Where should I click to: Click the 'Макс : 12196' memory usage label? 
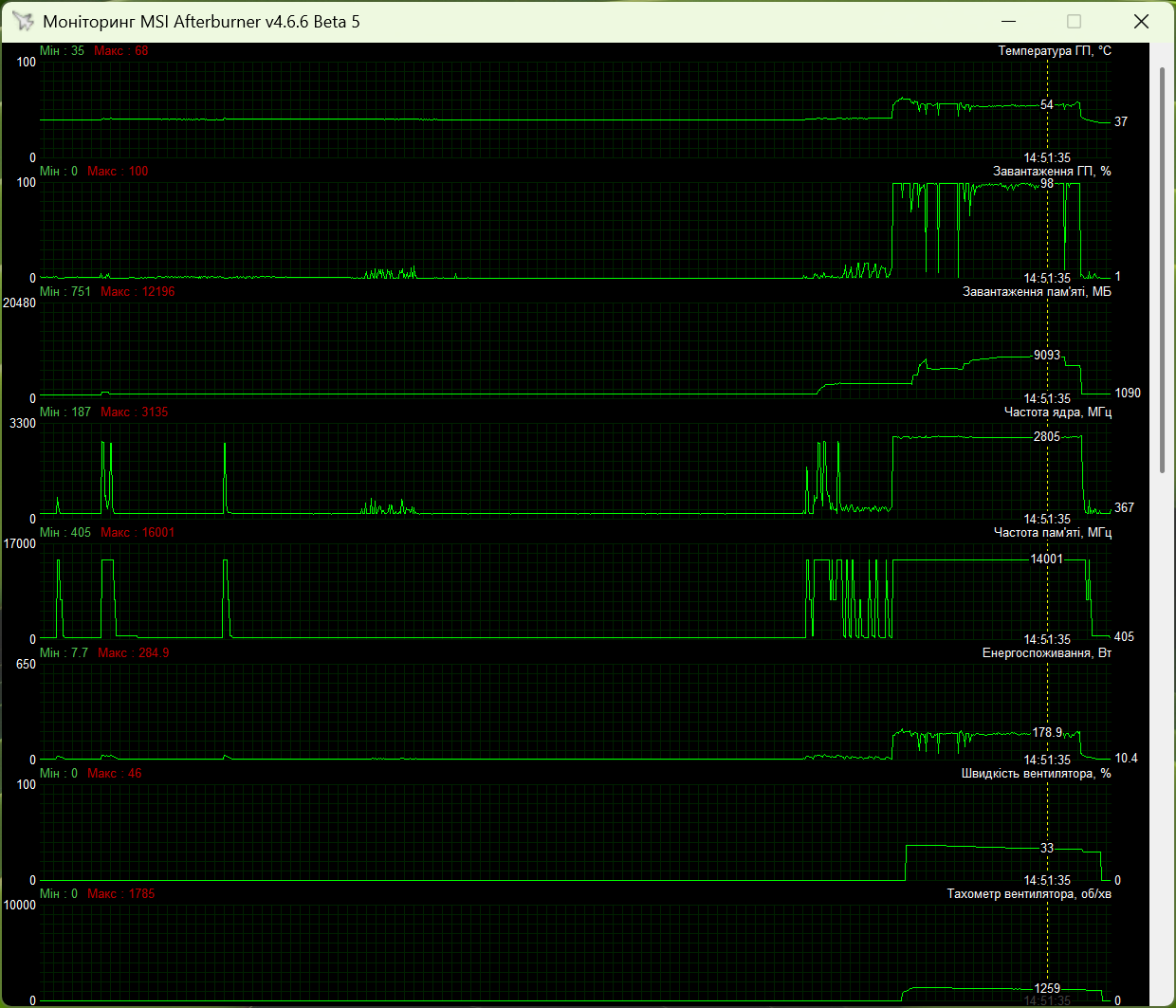point(138,292)
